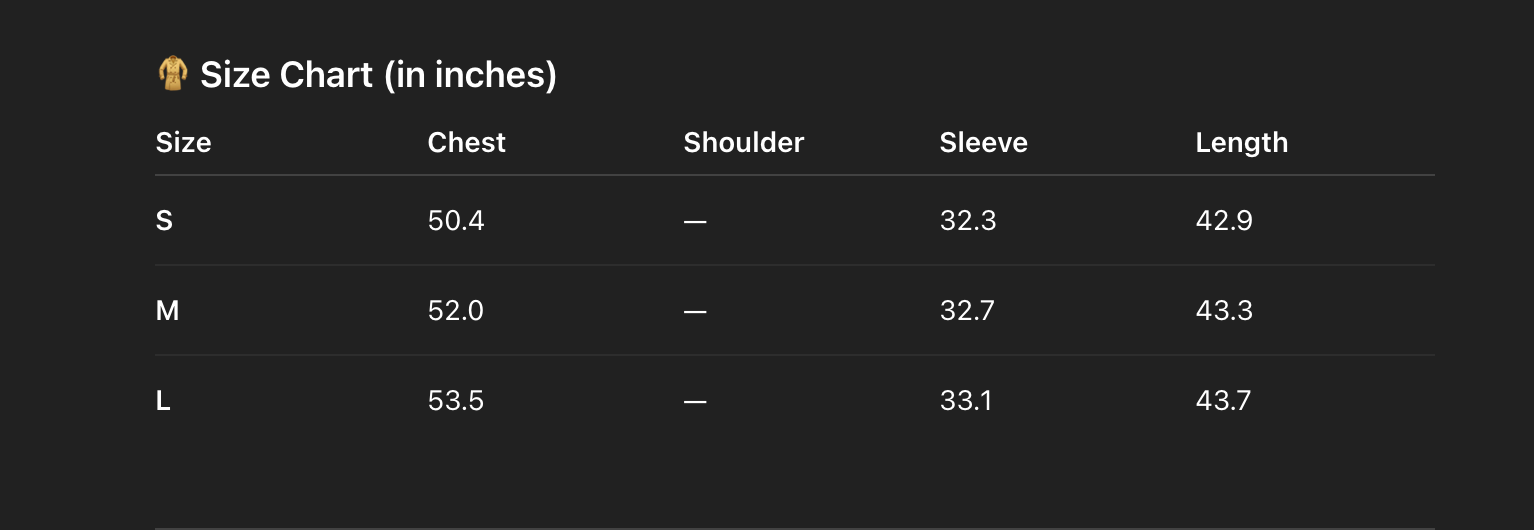
Task: Select the L size row label
Action: 163,401
